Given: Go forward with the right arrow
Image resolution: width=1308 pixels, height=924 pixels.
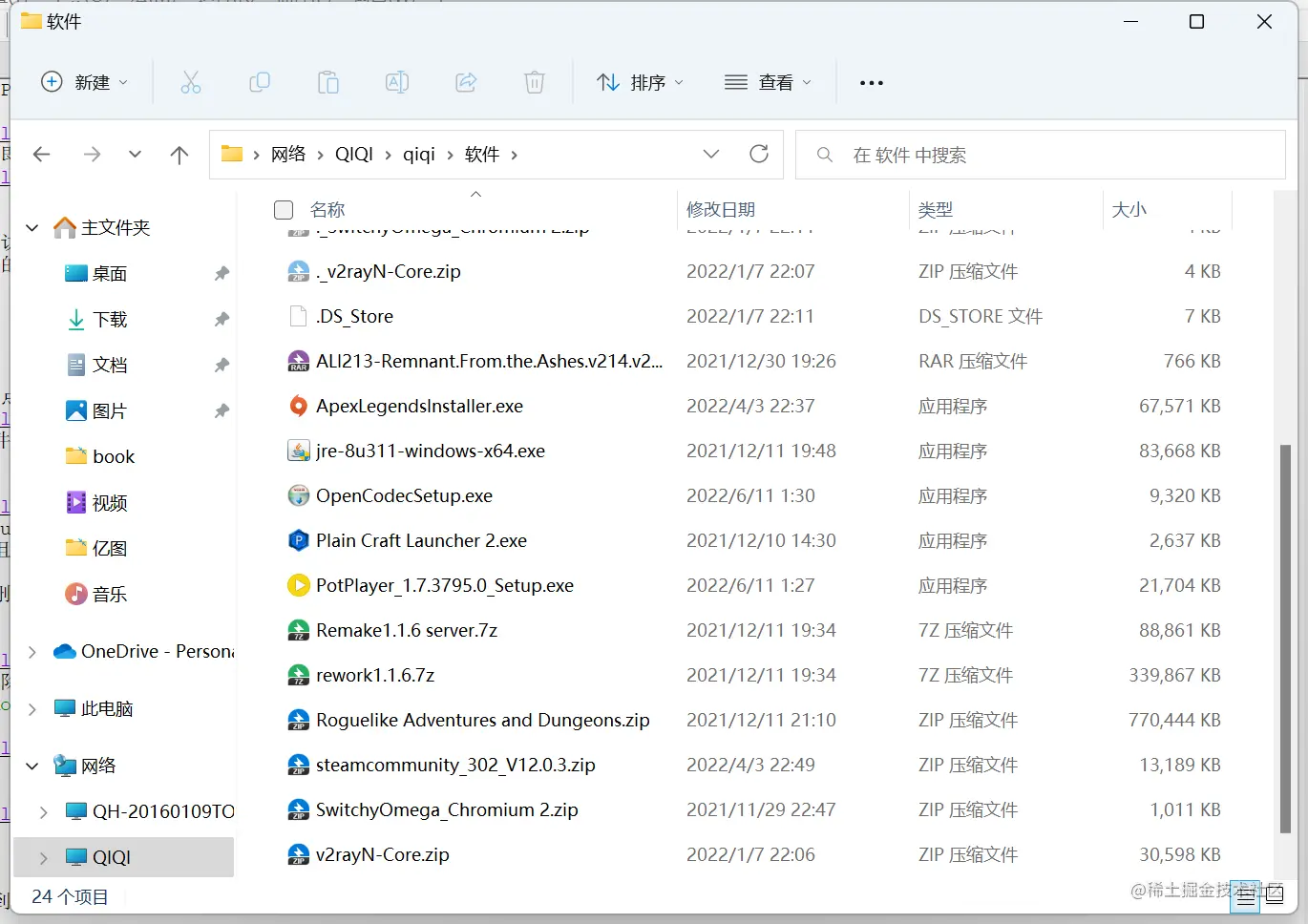Looking at the screenshot, I should 92,154.
